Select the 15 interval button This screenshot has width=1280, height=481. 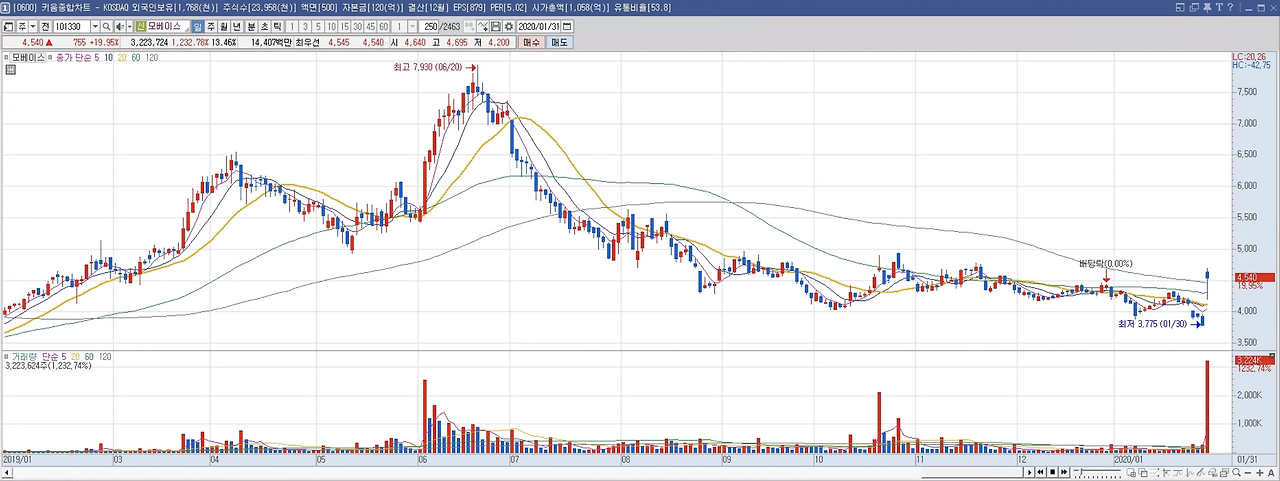coord(344,26)
